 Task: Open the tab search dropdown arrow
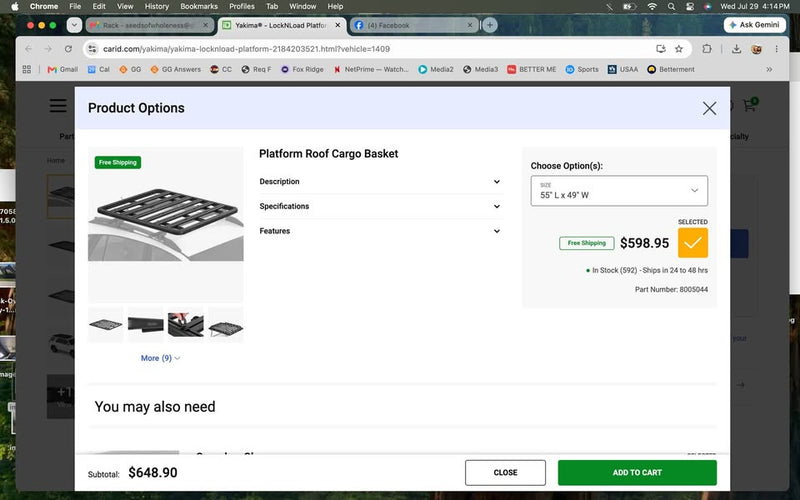pos(74,25)
